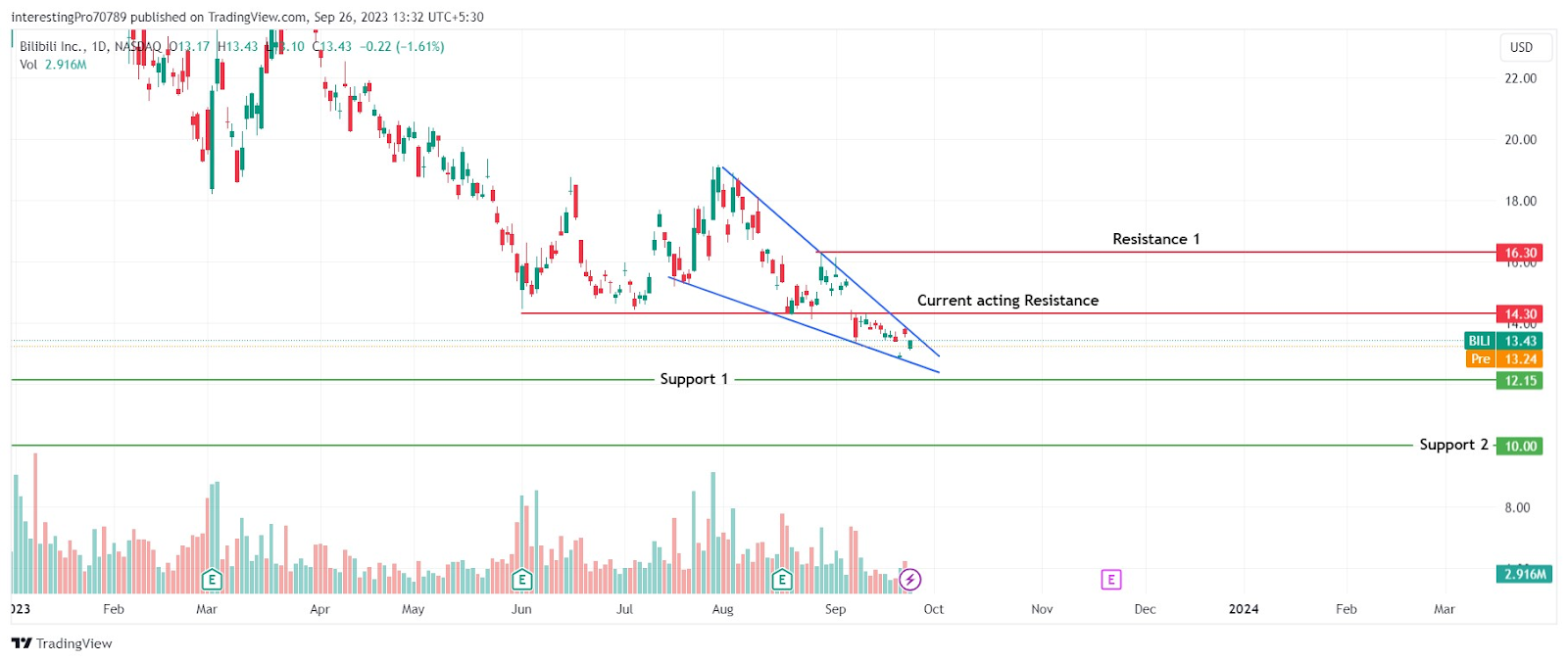Click the August earnings E marker
1568x662 pixels.
pos(782,580)
